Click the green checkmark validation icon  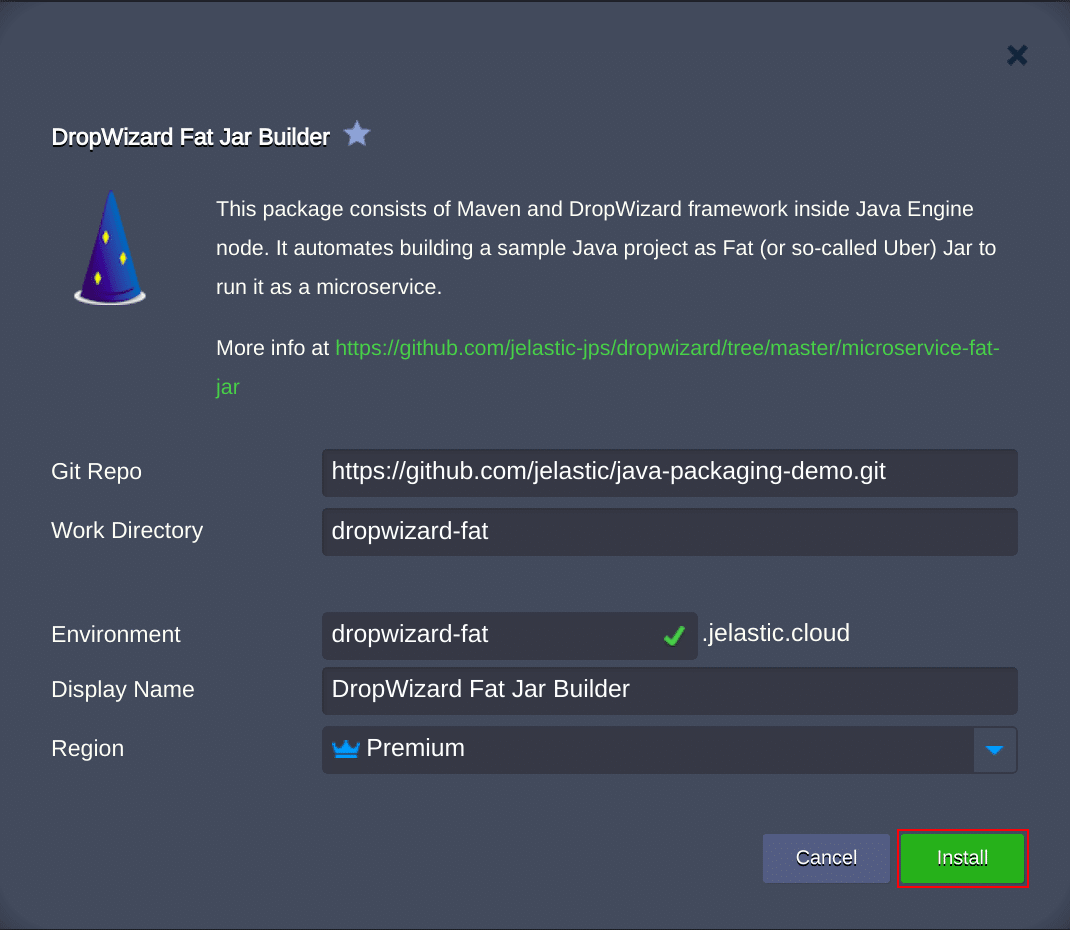[x=674, y=636]
